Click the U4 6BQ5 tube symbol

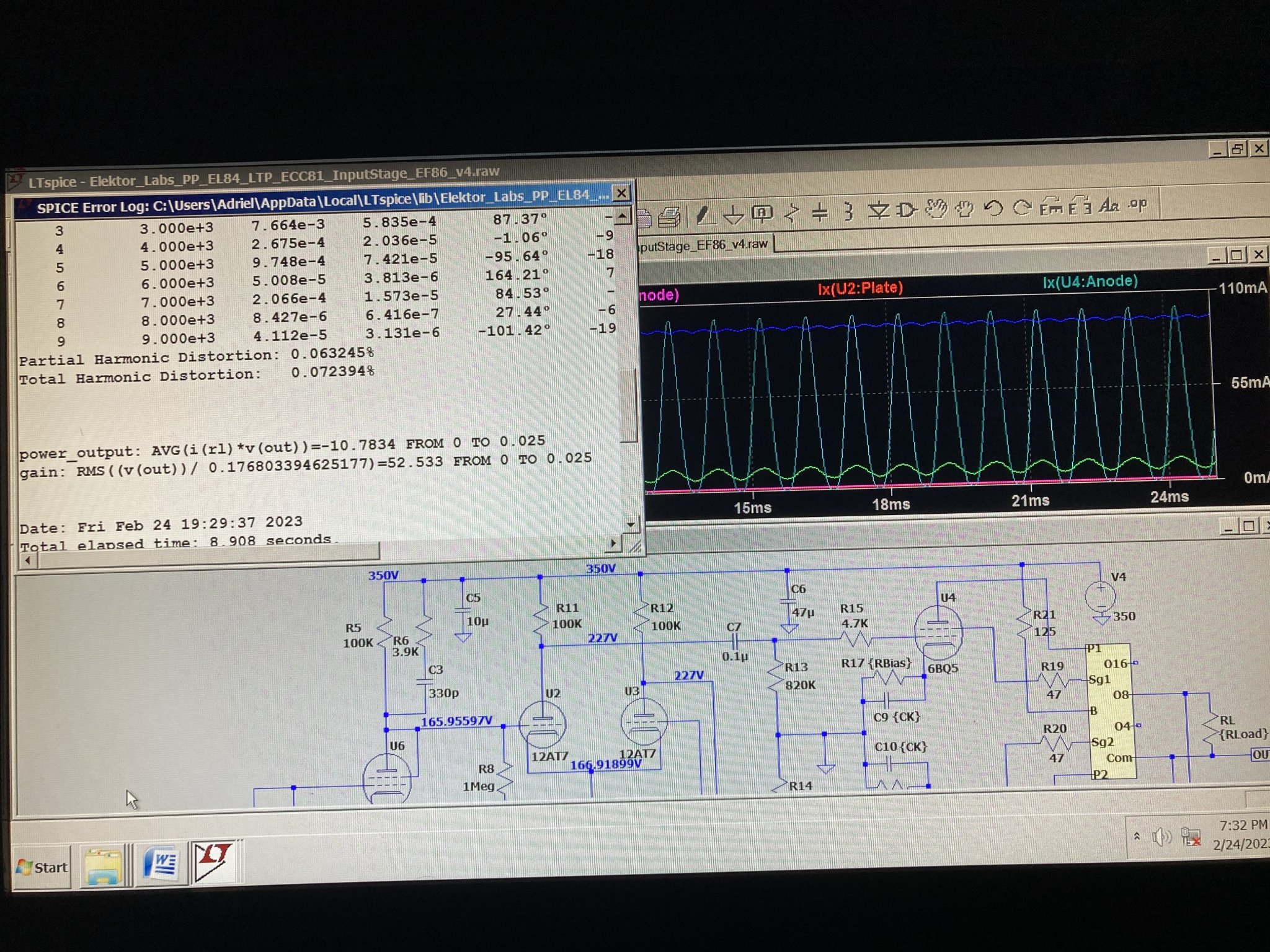pos(938,633)
